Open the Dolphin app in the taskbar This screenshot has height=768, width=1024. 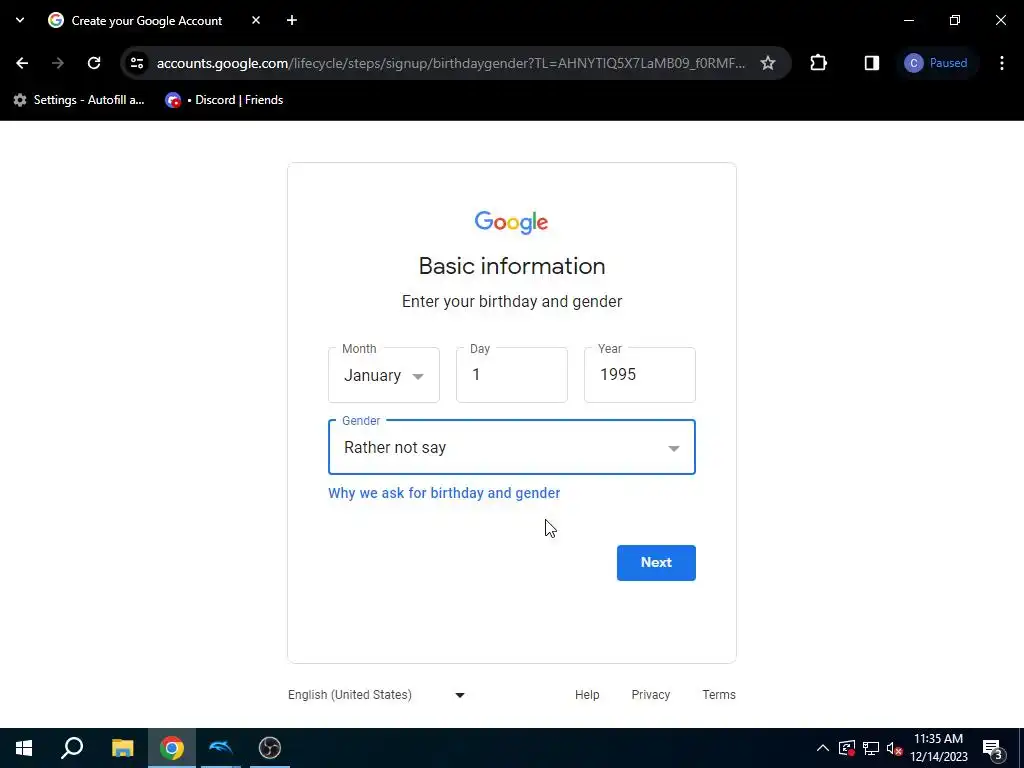(221, 748)
